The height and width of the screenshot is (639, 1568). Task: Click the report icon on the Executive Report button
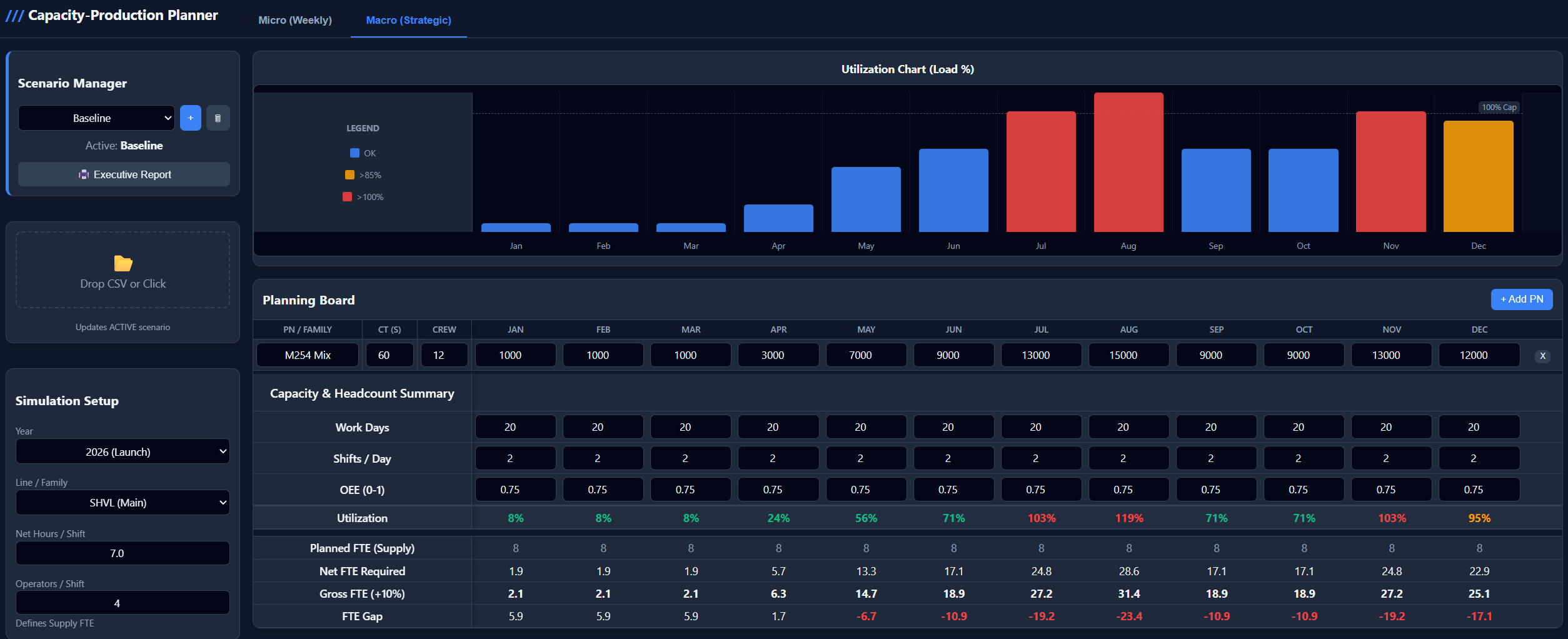tap(83, 174)
